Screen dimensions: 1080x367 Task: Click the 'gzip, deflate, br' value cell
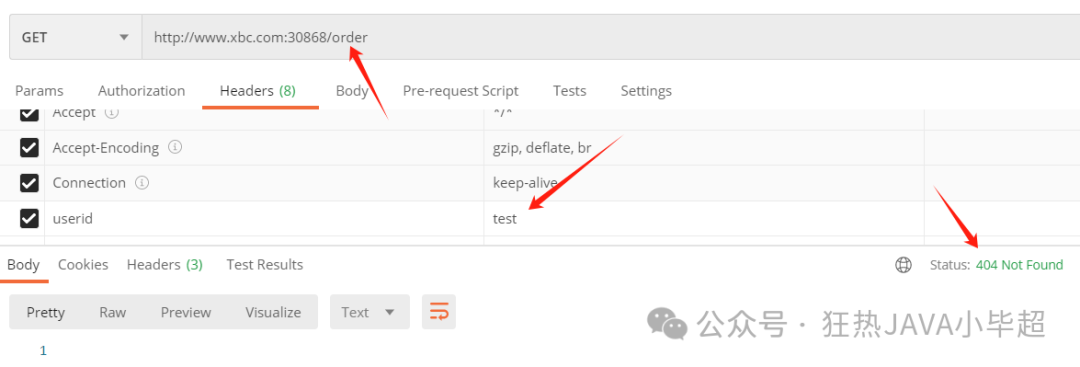coord(703,147)
